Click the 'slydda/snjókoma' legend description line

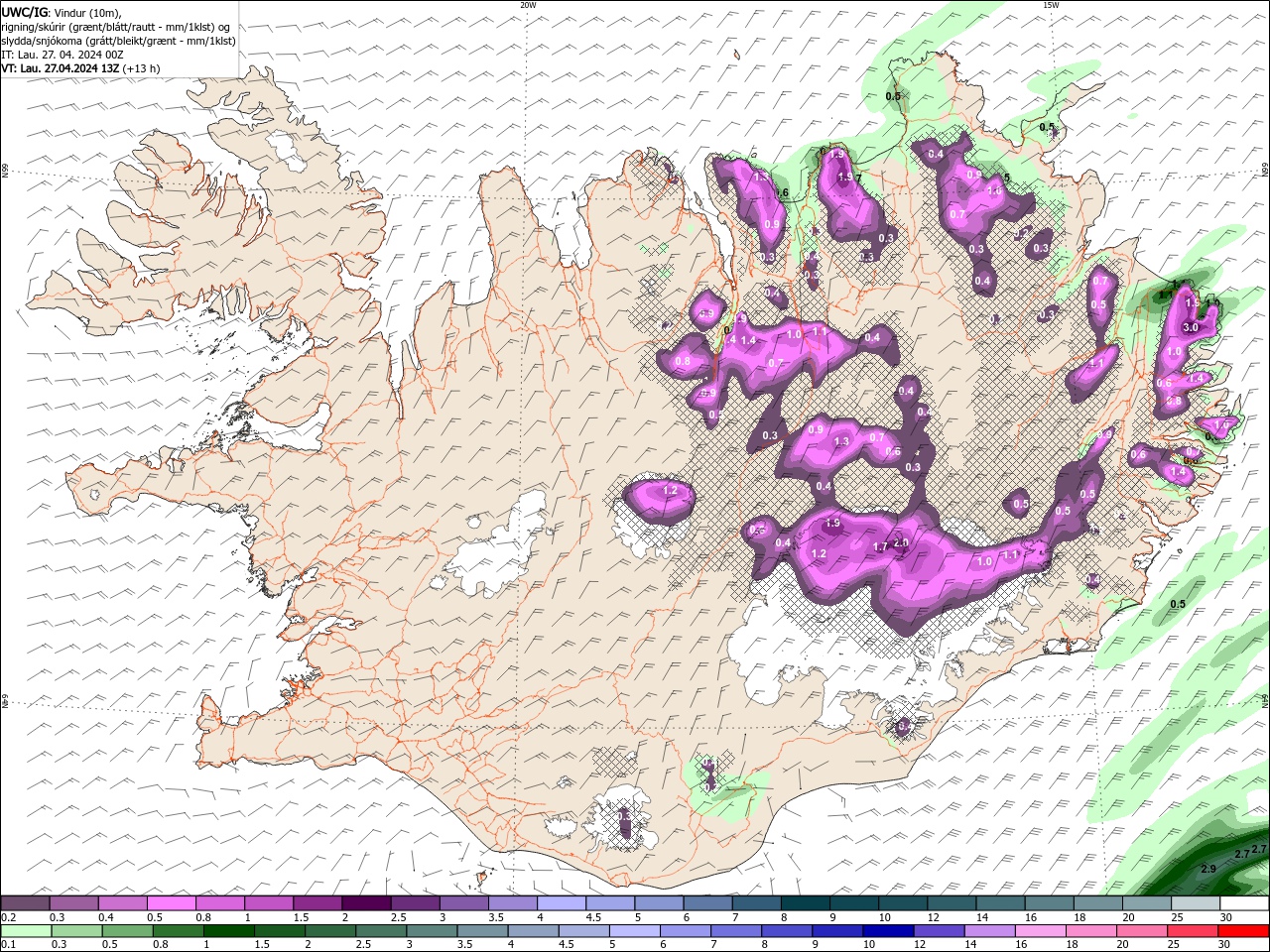(118, 41)
